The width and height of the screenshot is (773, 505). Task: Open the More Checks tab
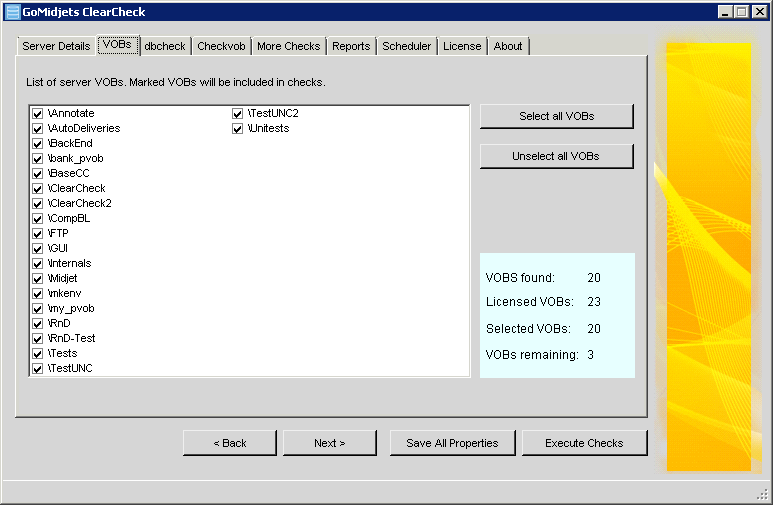click(288, 46)
